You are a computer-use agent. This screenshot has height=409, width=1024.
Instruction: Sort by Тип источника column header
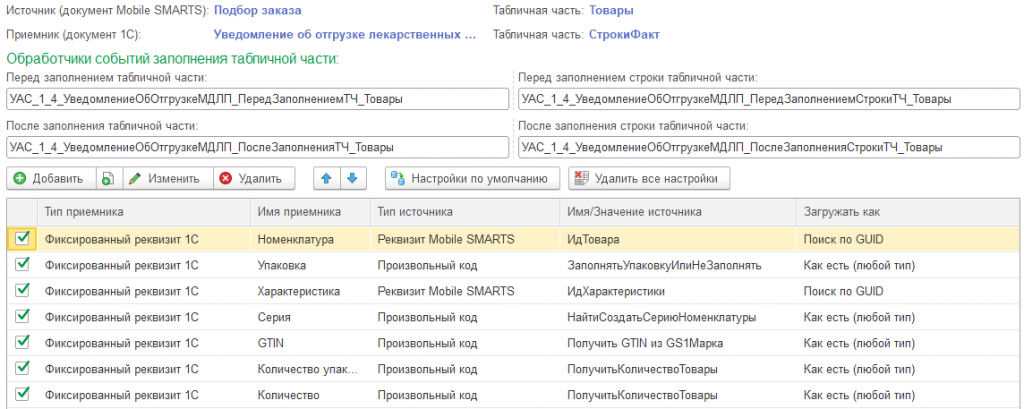465,212
